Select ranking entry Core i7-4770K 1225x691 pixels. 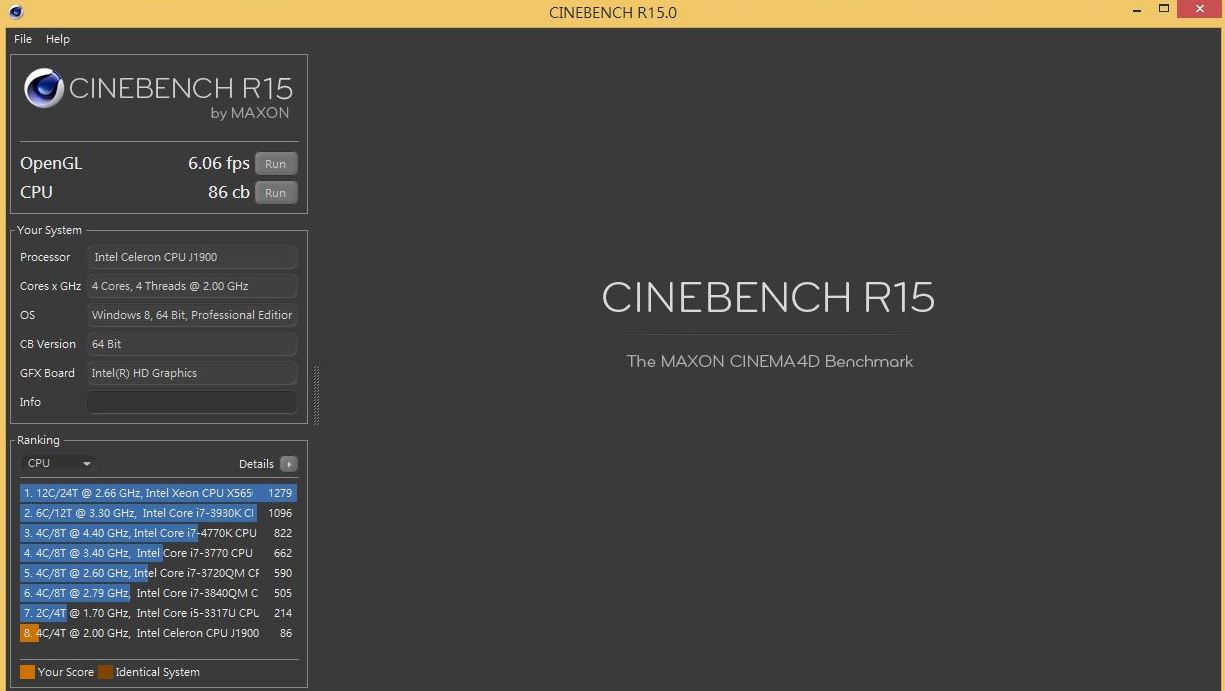(x=159, y=533)
